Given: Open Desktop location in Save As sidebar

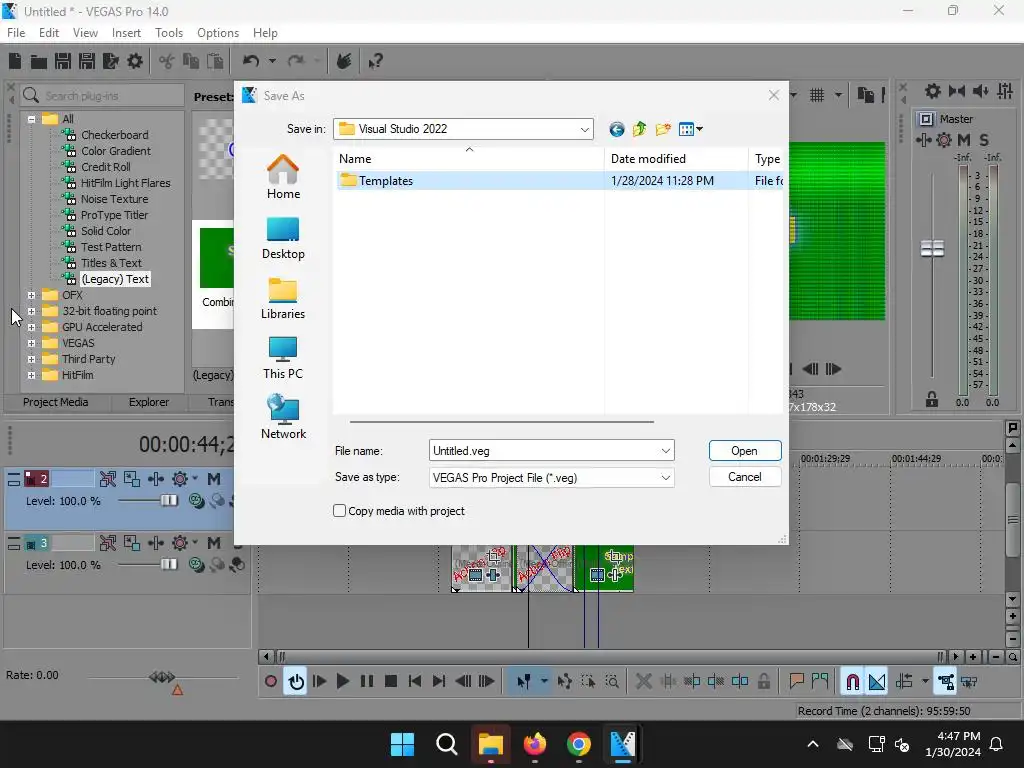Looking at the screenshot, I should click(283, 238).
